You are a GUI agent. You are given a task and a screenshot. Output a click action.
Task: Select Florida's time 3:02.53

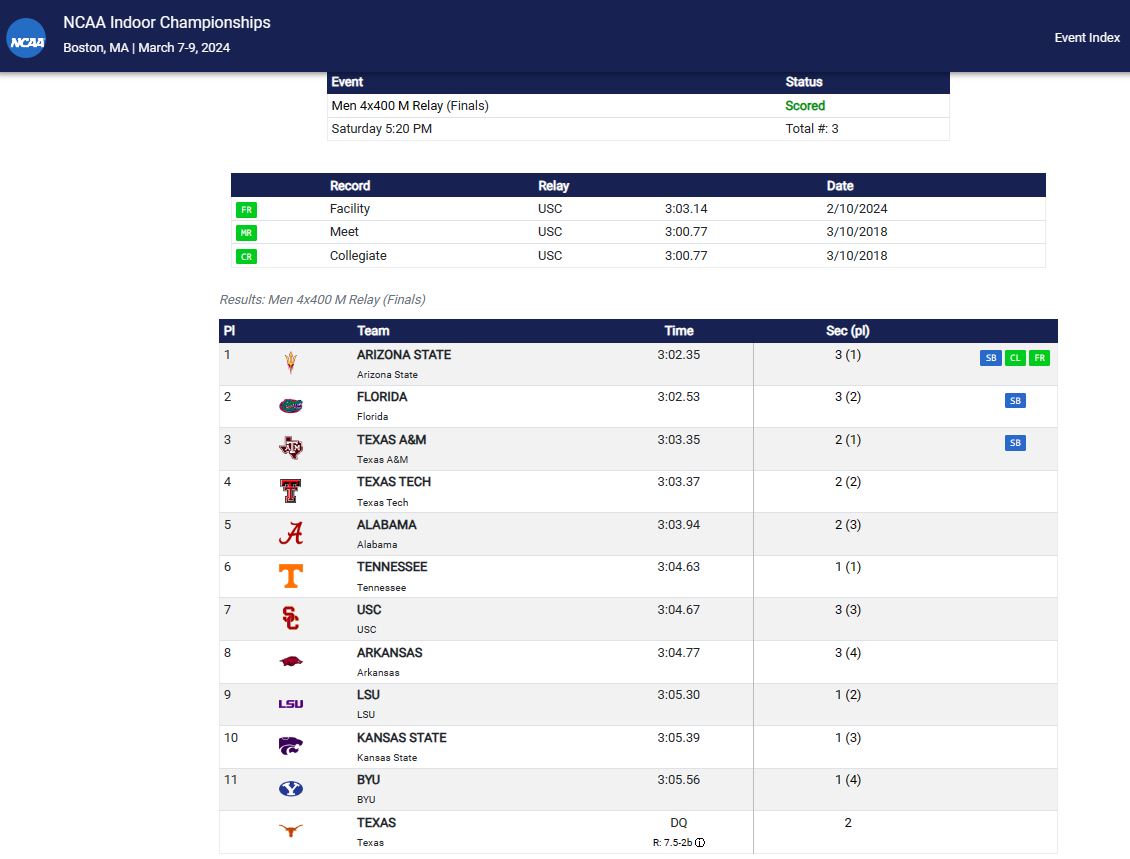(x=678, y=396)
